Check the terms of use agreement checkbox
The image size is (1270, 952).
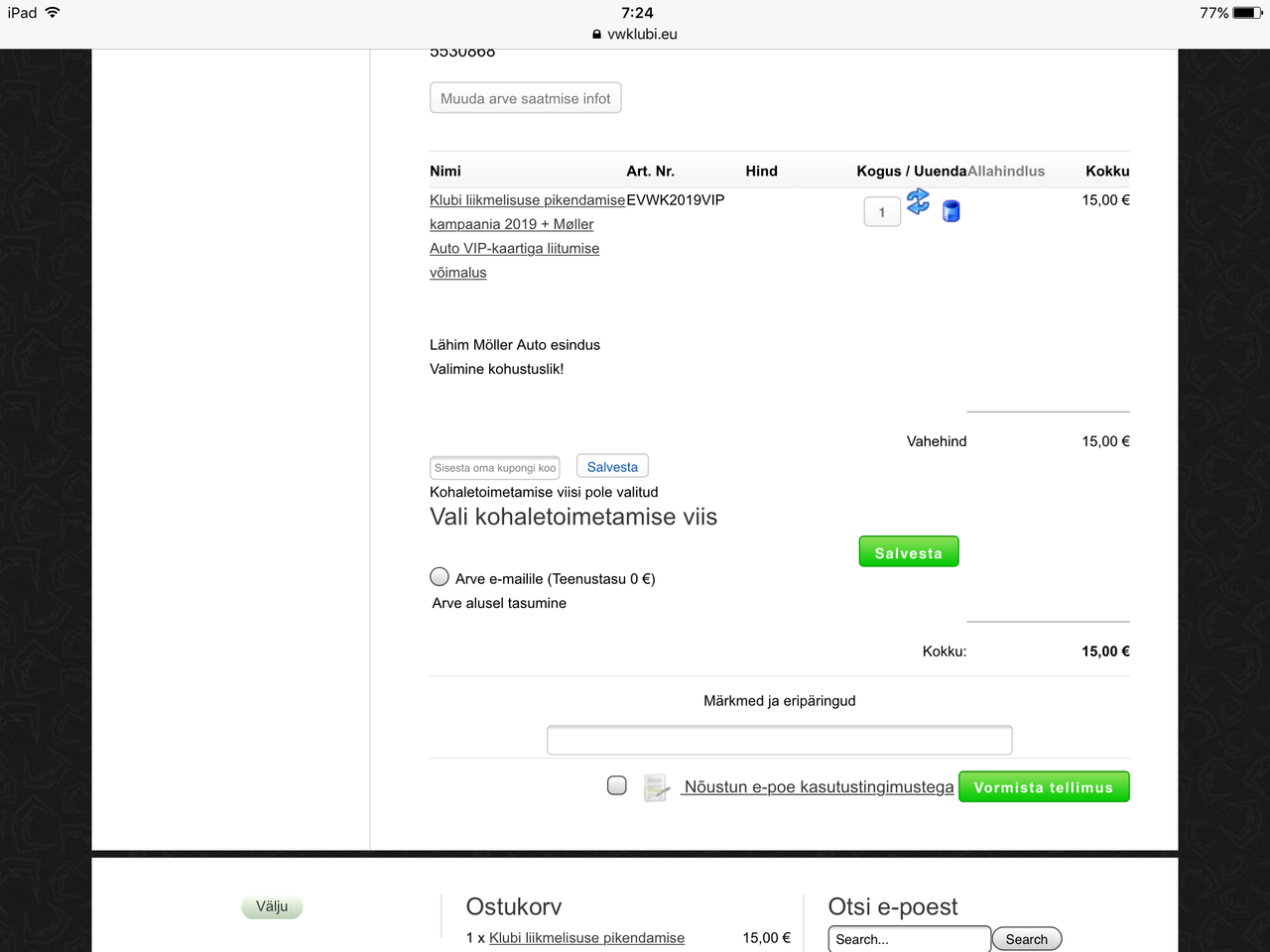tap(617, 785)
